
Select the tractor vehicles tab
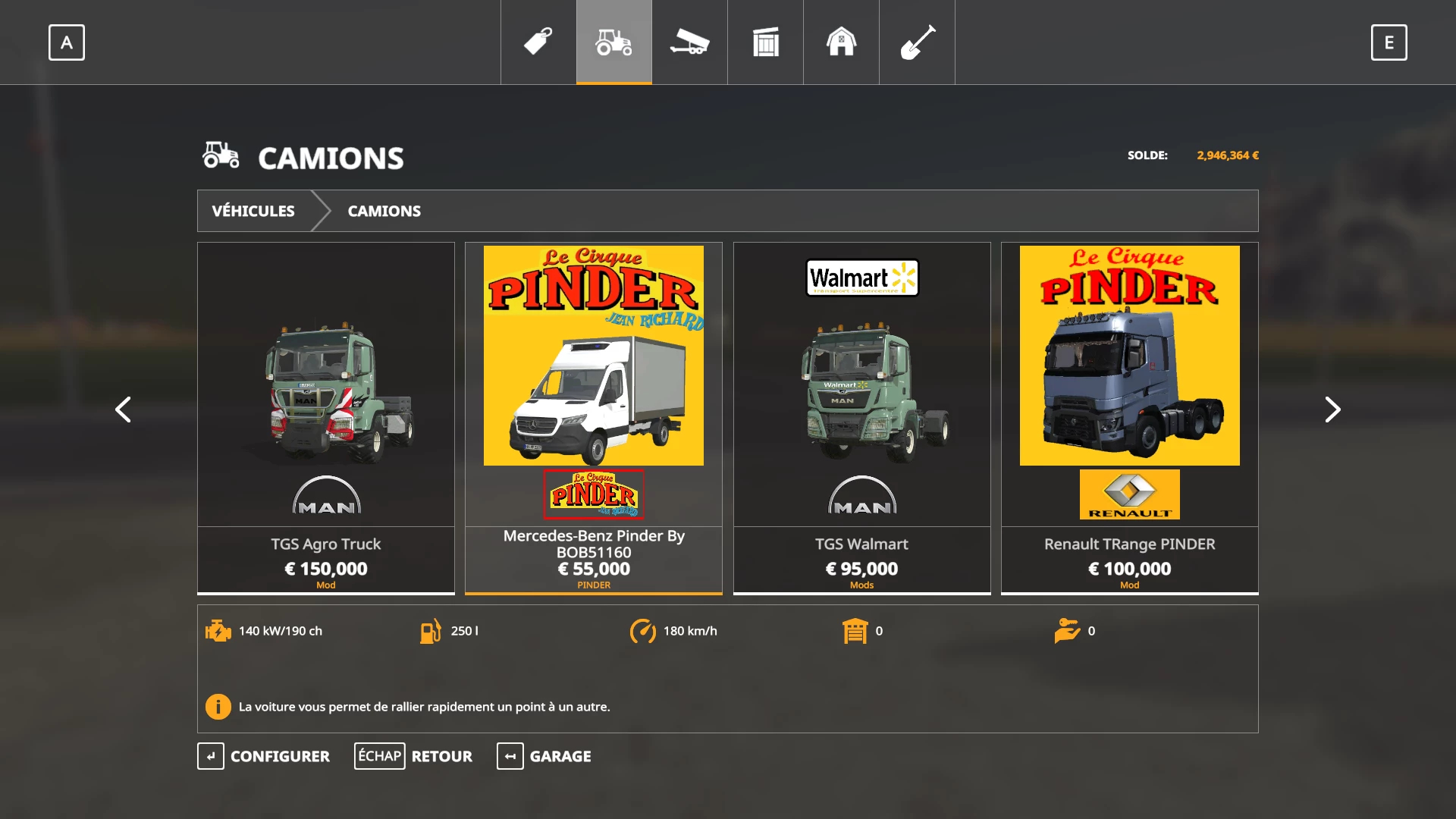pyautogui.click(x=614, y=42)
